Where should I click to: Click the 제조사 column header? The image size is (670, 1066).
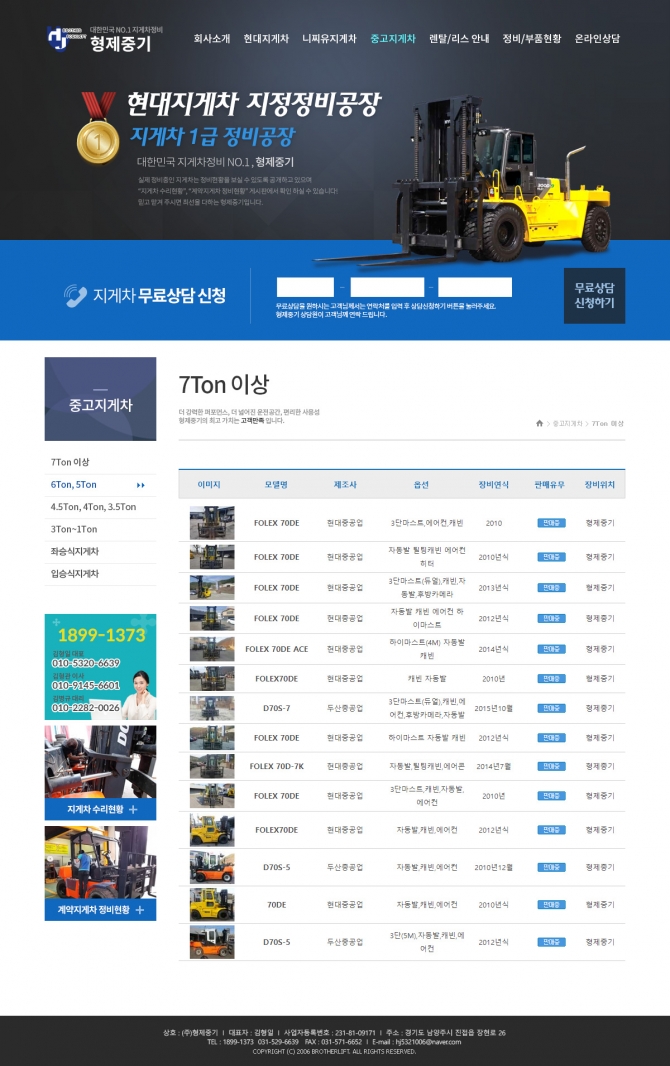point(345,485)
